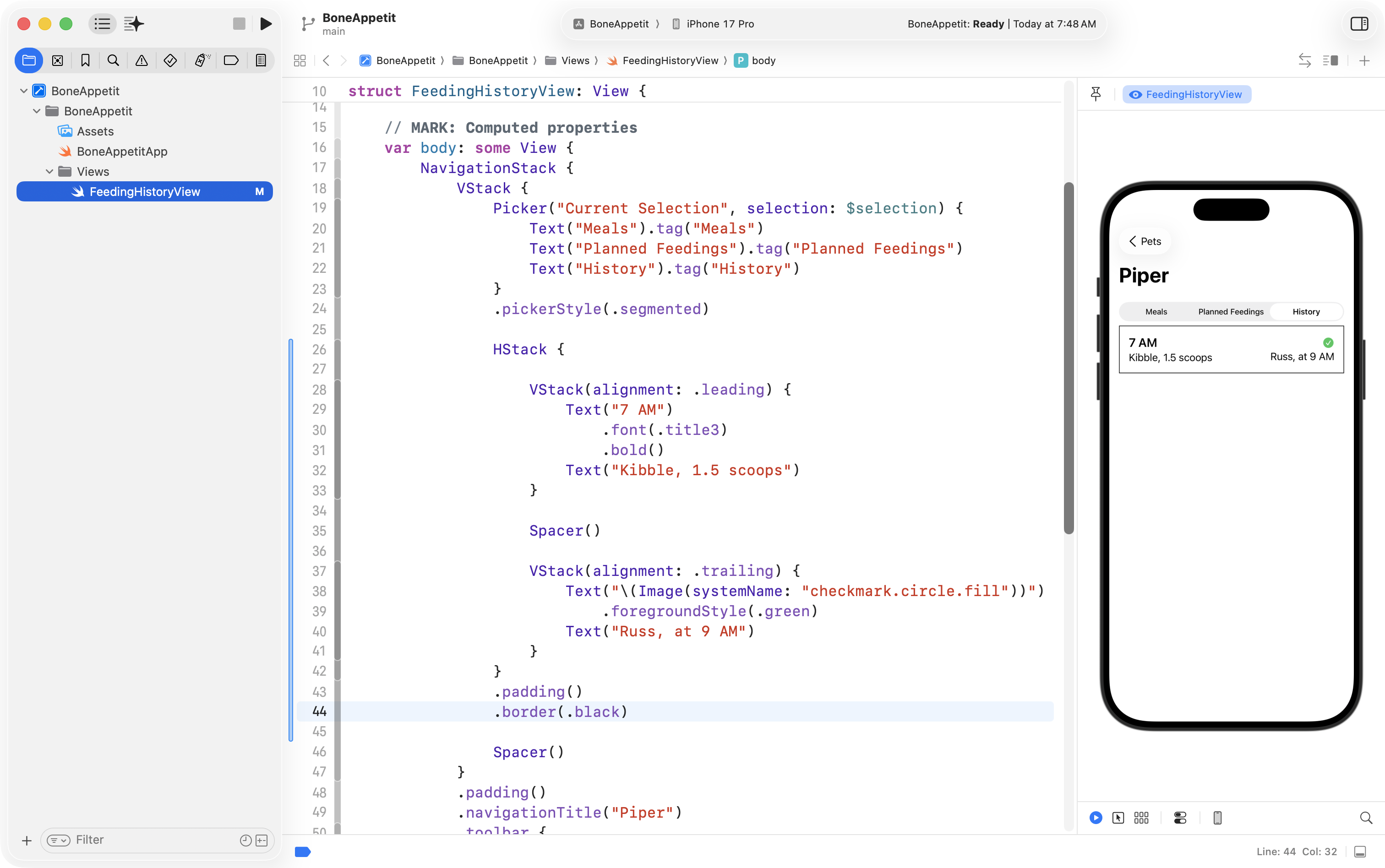Open the Issue navigator warning icon

click(141, 60)
